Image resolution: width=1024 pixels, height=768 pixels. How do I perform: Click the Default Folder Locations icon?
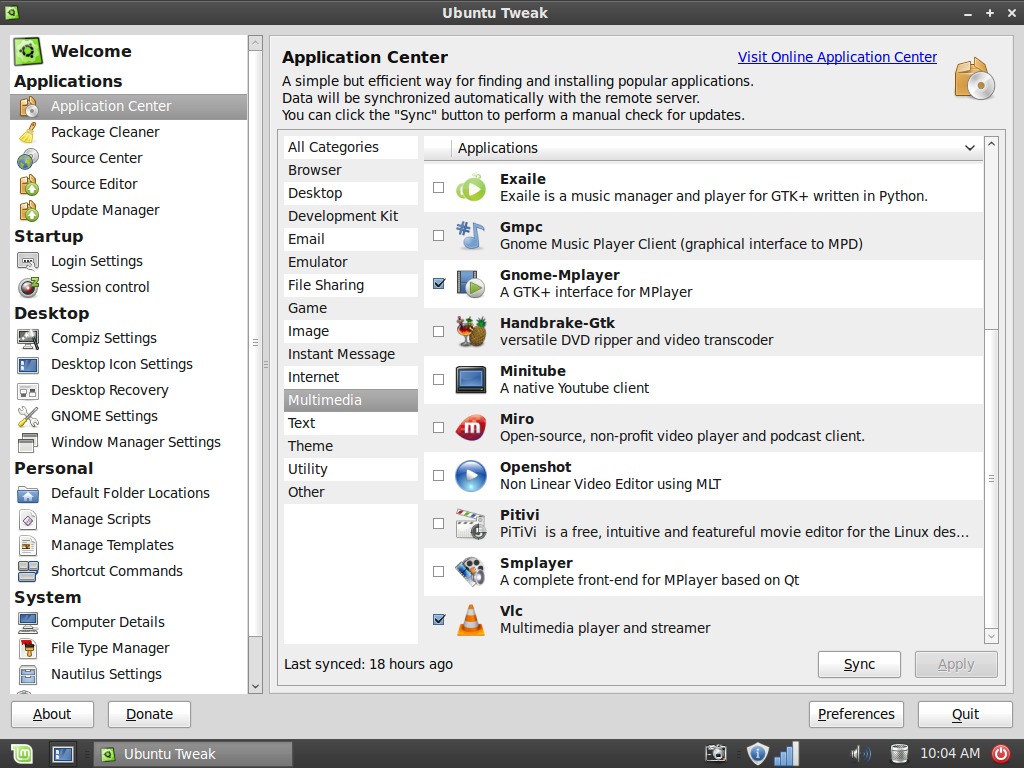28,494
